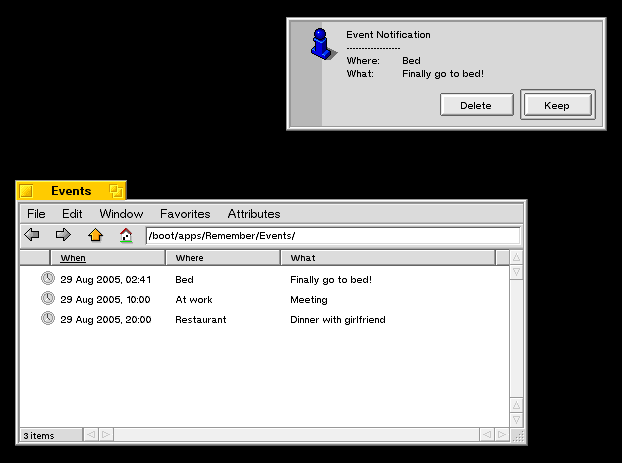This screenshot has height=463, width=622.
Task: Select clock icon for Bed event
Action: pyautogui.click(x=47, y=279)
